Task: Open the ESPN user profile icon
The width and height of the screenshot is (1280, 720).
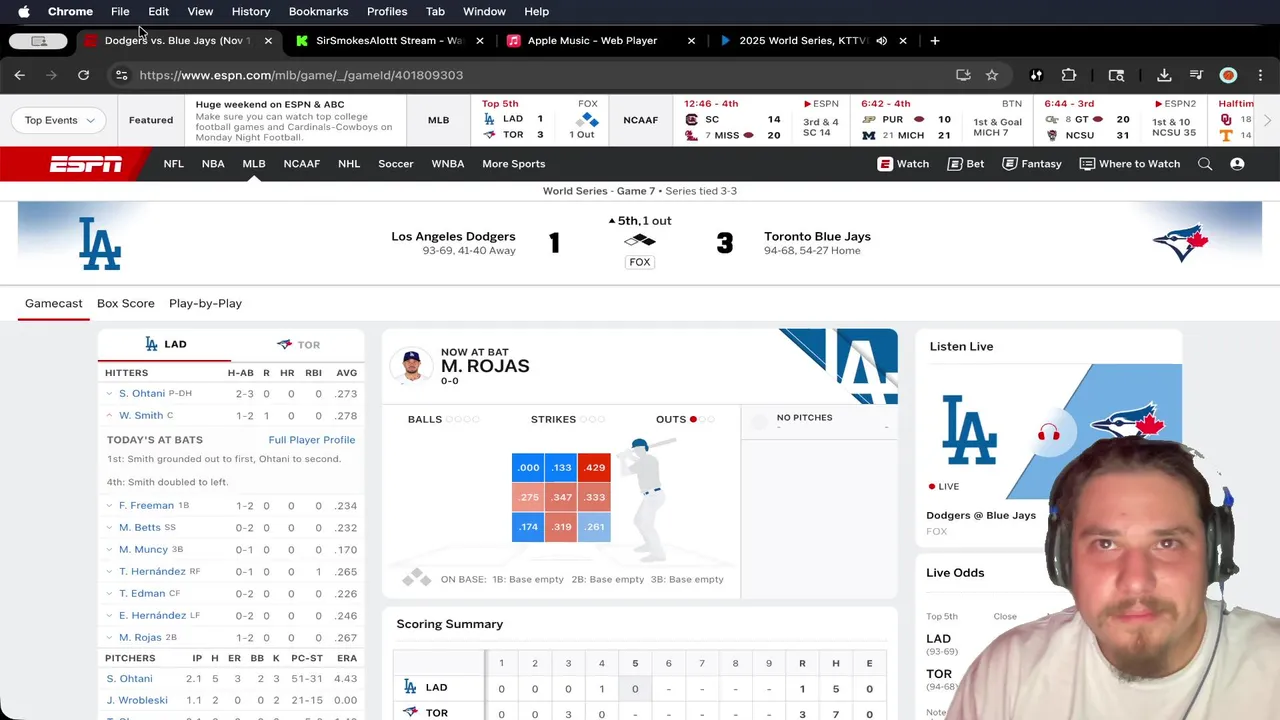Action: 1237,164
